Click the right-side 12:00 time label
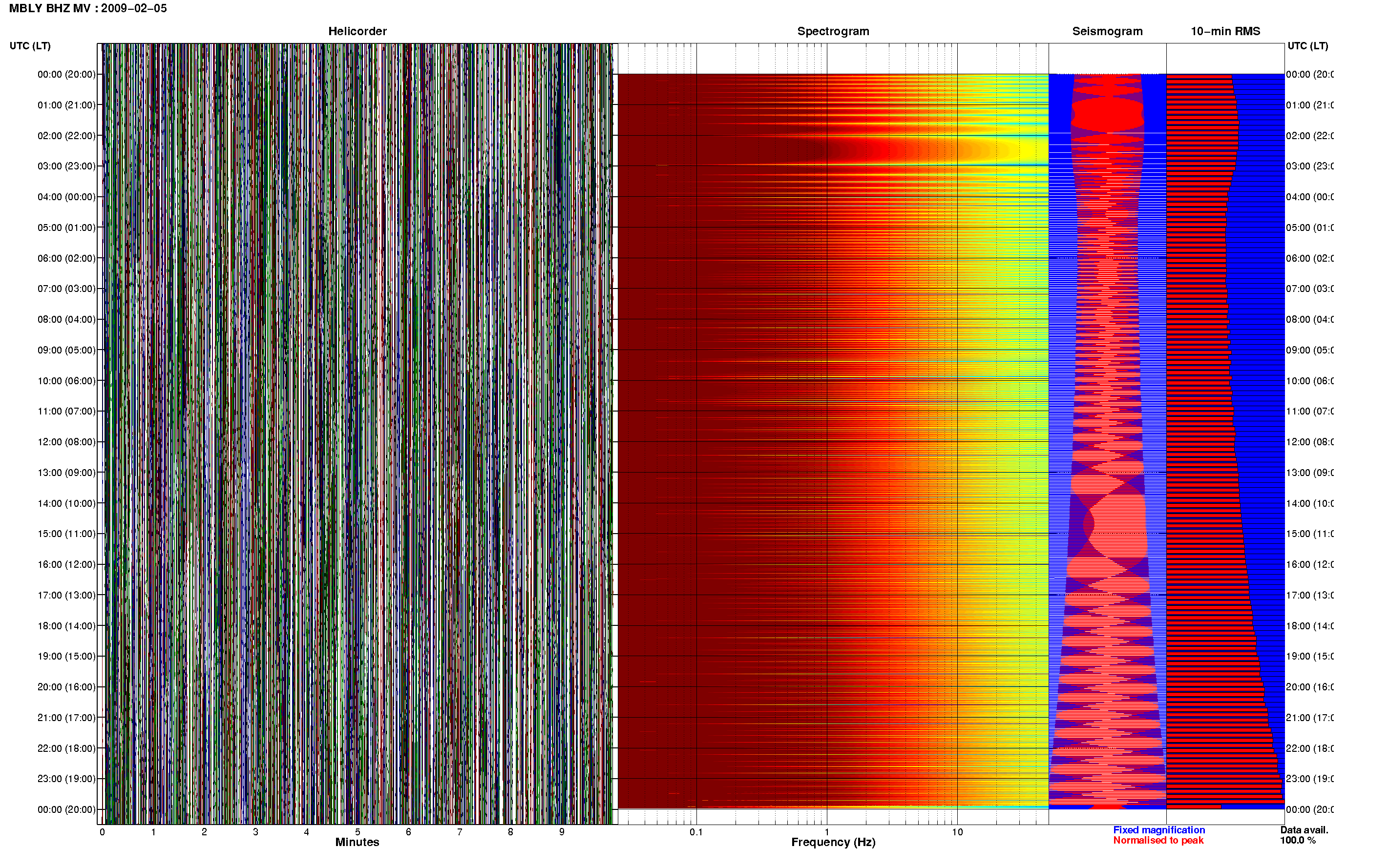This screenshot has width=1389, height=868. [1310, 442]
